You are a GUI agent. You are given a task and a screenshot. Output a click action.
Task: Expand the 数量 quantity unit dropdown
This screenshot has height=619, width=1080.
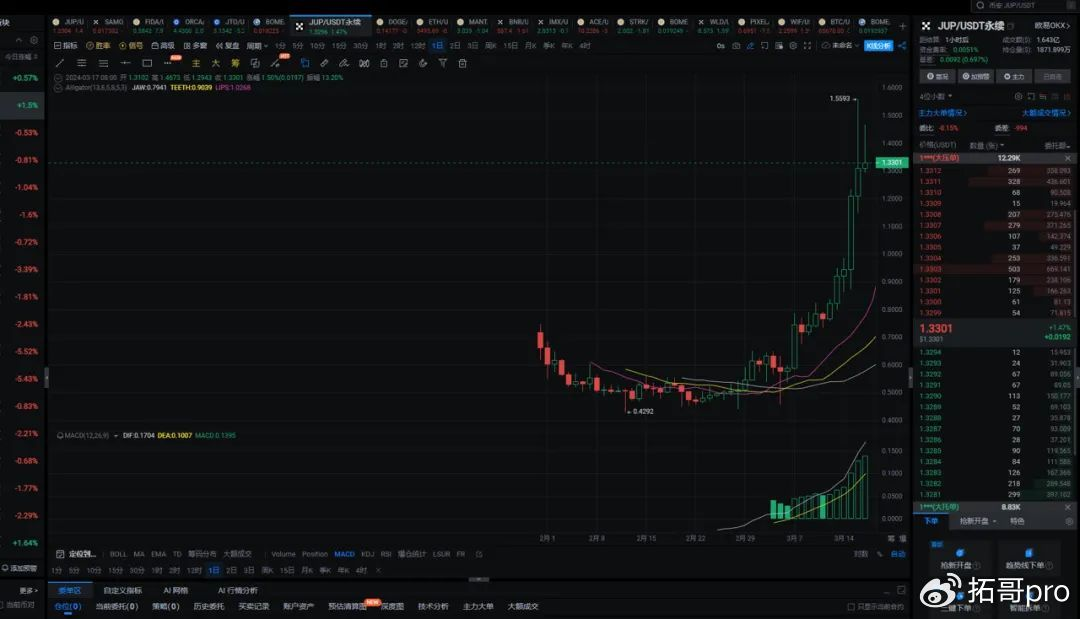[986, 146]
